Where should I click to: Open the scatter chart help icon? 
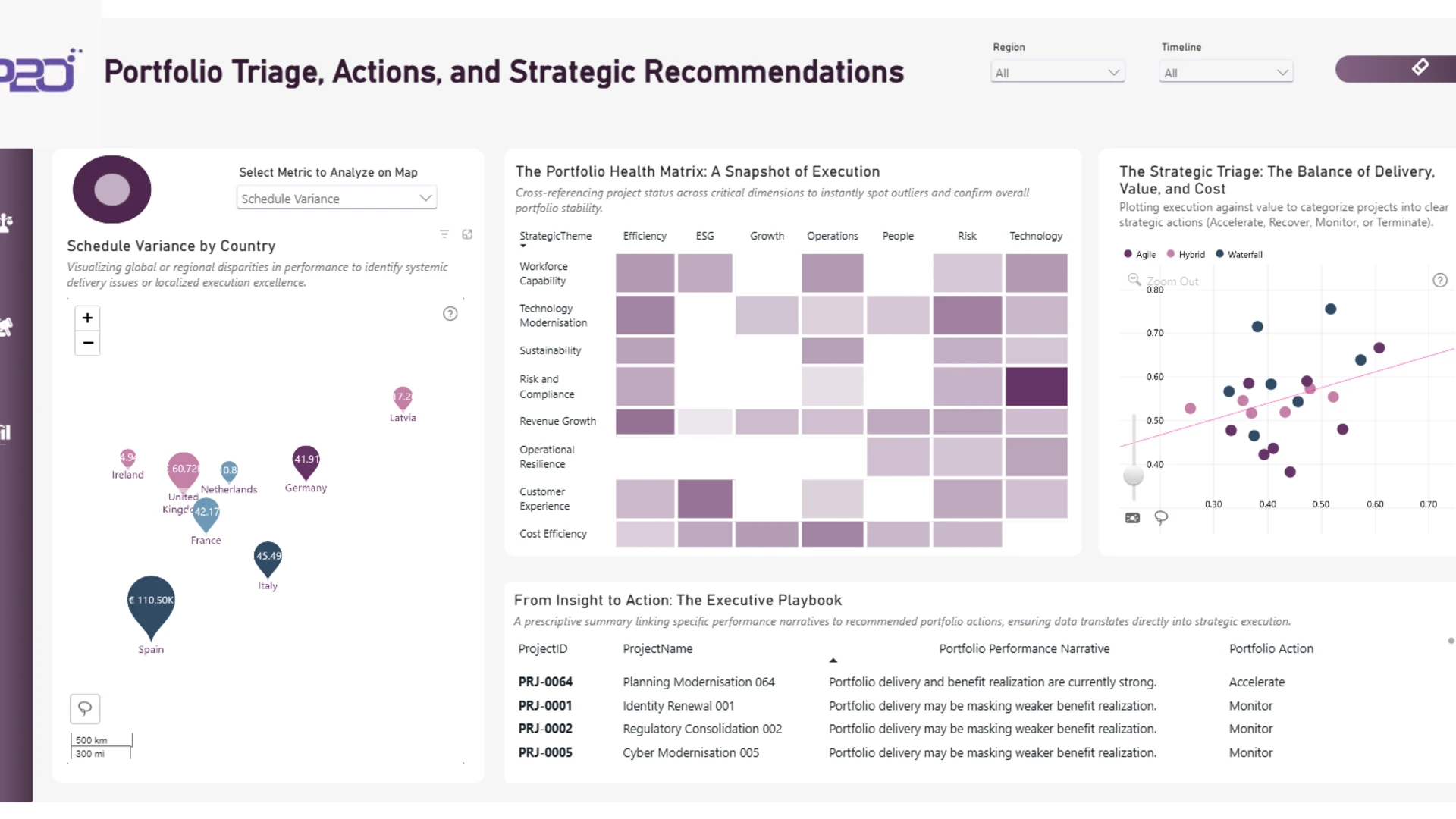pos(1440,281)
